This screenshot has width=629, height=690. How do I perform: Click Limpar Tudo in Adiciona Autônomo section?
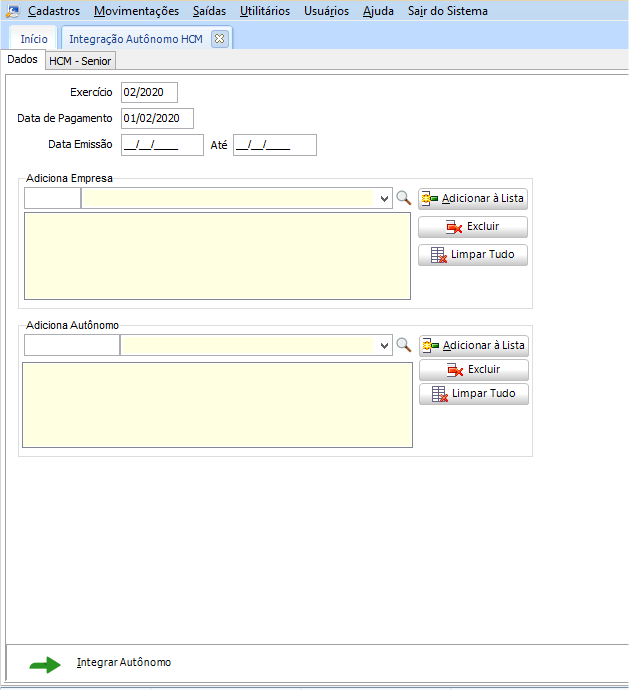pyautogui.click(x=474, y=394)
